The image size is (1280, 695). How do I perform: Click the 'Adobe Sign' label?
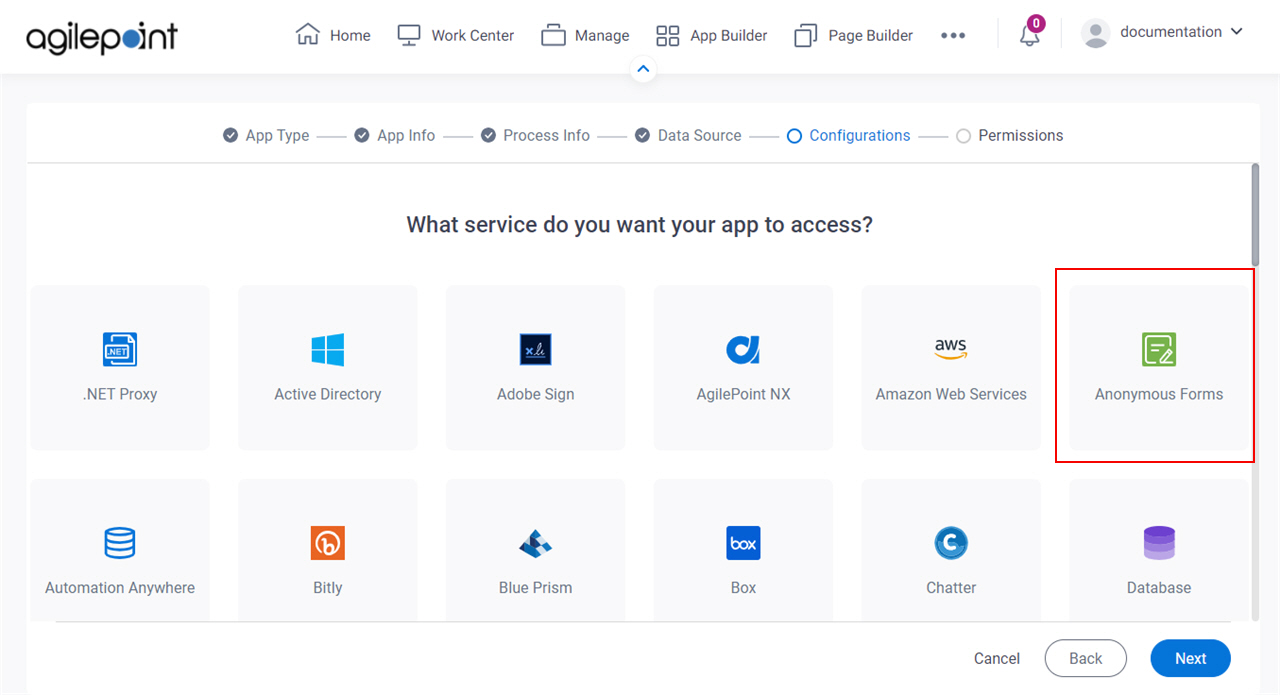pyautogui.click(x=536, y=394)
